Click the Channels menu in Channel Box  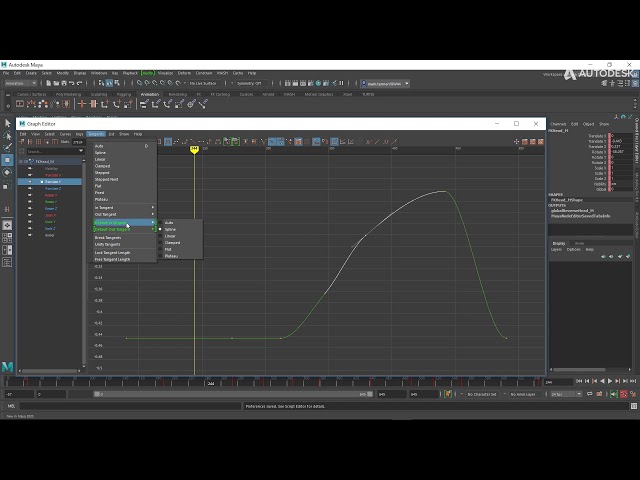click(558, 124)
